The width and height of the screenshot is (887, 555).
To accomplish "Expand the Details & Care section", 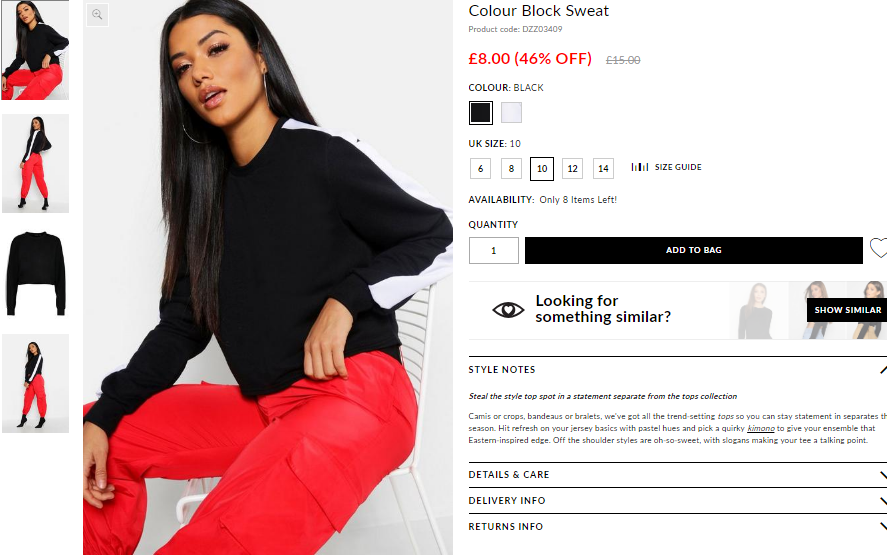I will 678,475.
